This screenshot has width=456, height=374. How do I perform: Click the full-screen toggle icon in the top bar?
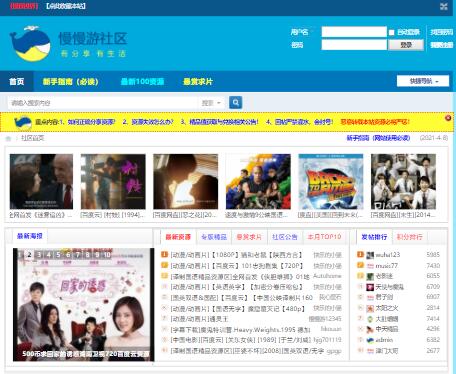pyautogui.click(x=444, y=6)
